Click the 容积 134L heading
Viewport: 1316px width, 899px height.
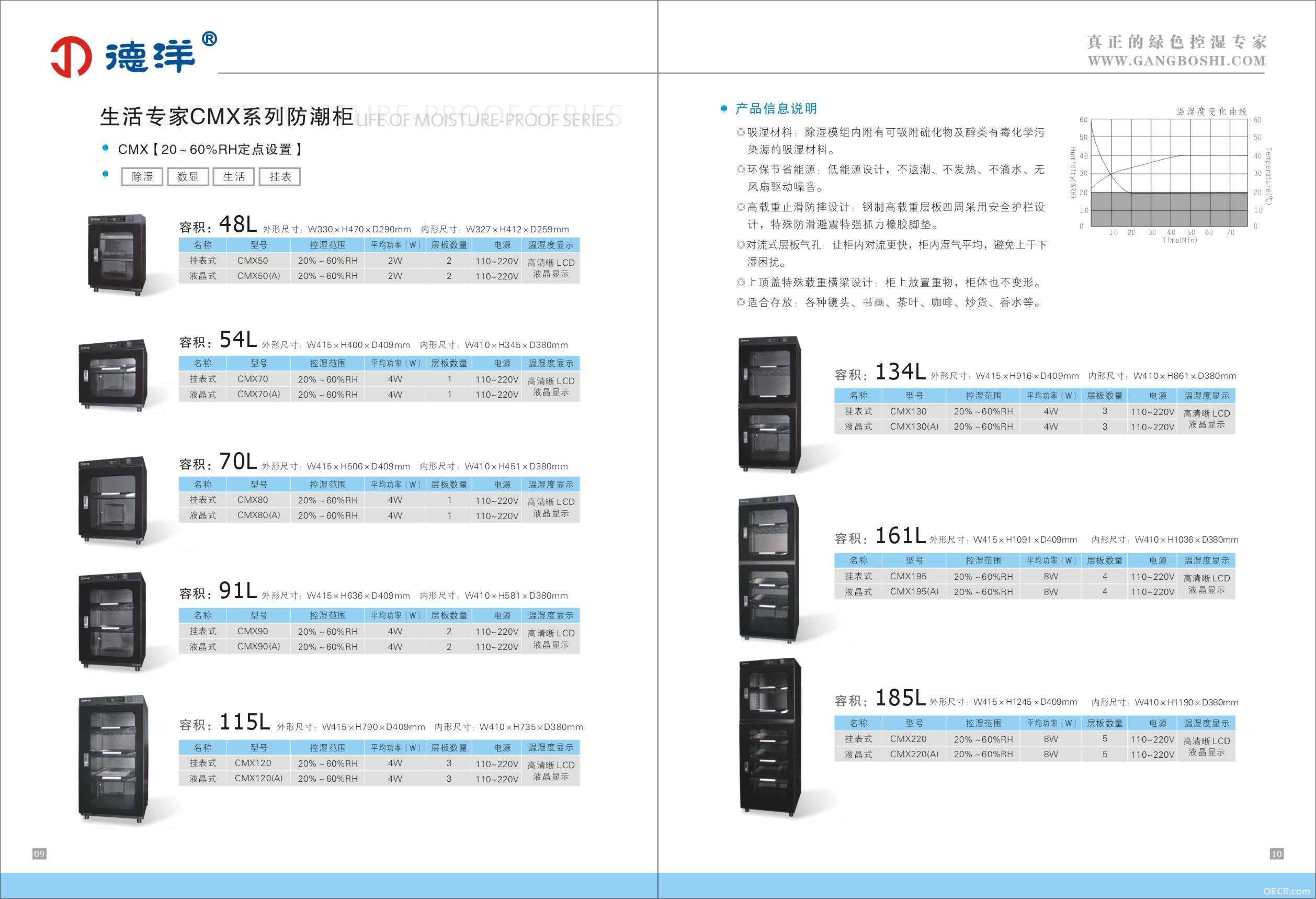tap(880, 372)
